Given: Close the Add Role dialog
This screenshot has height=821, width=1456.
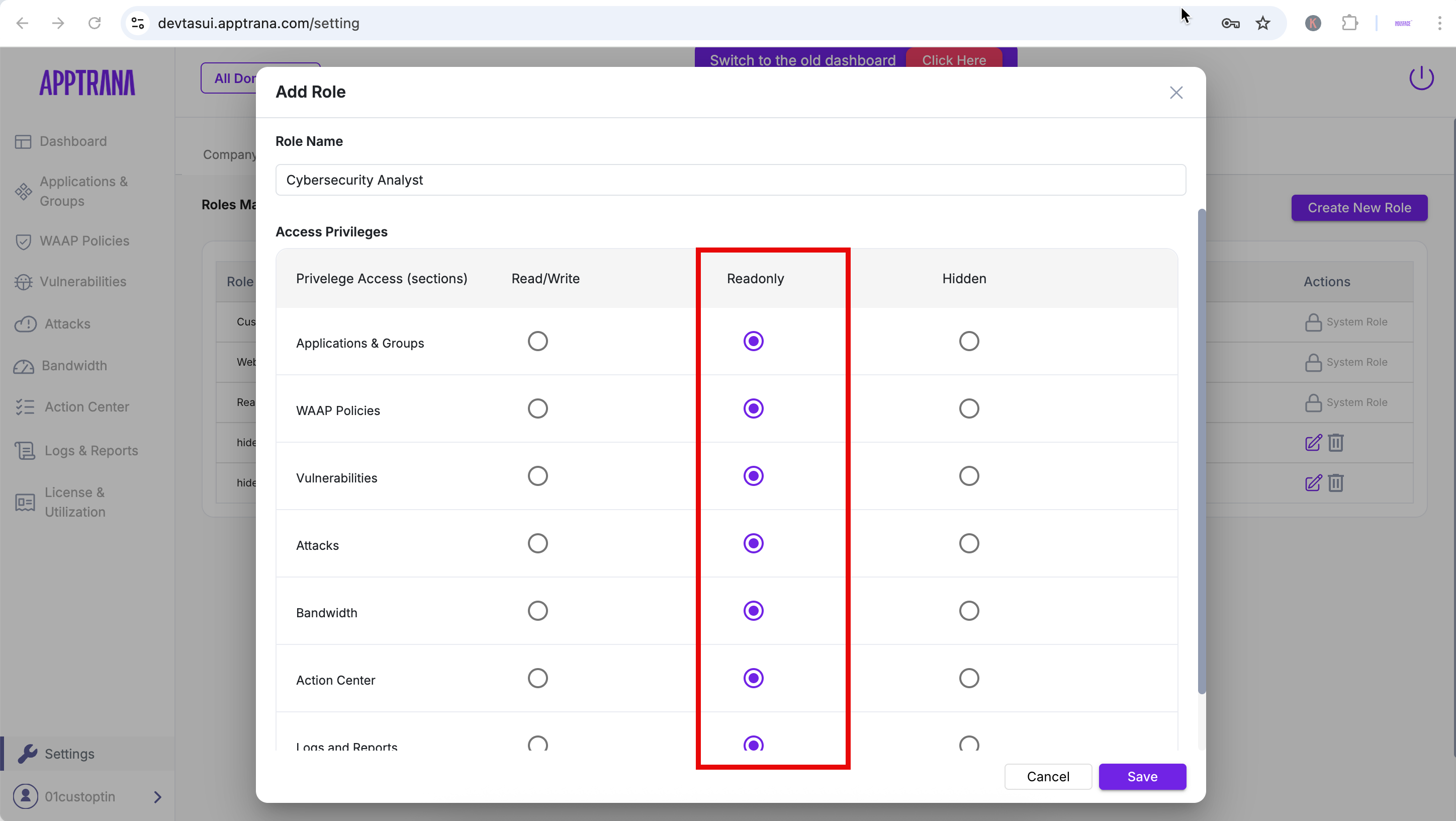Looking at the screenshot, I should (1176, 93).
